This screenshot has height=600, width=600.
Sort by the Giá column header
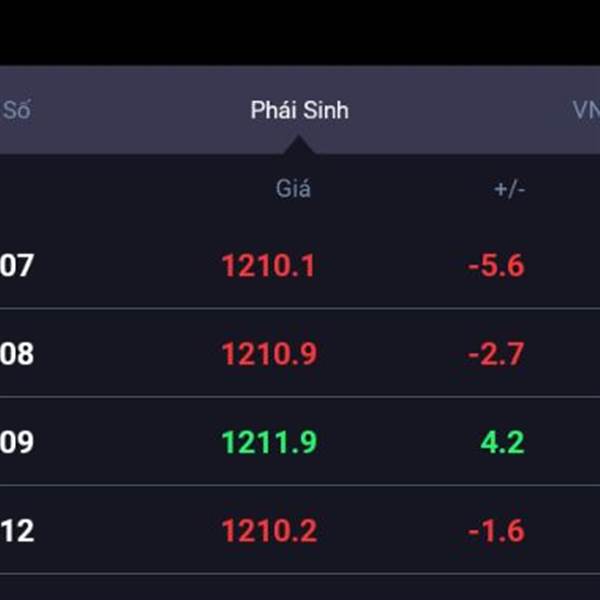click(293, 188)
